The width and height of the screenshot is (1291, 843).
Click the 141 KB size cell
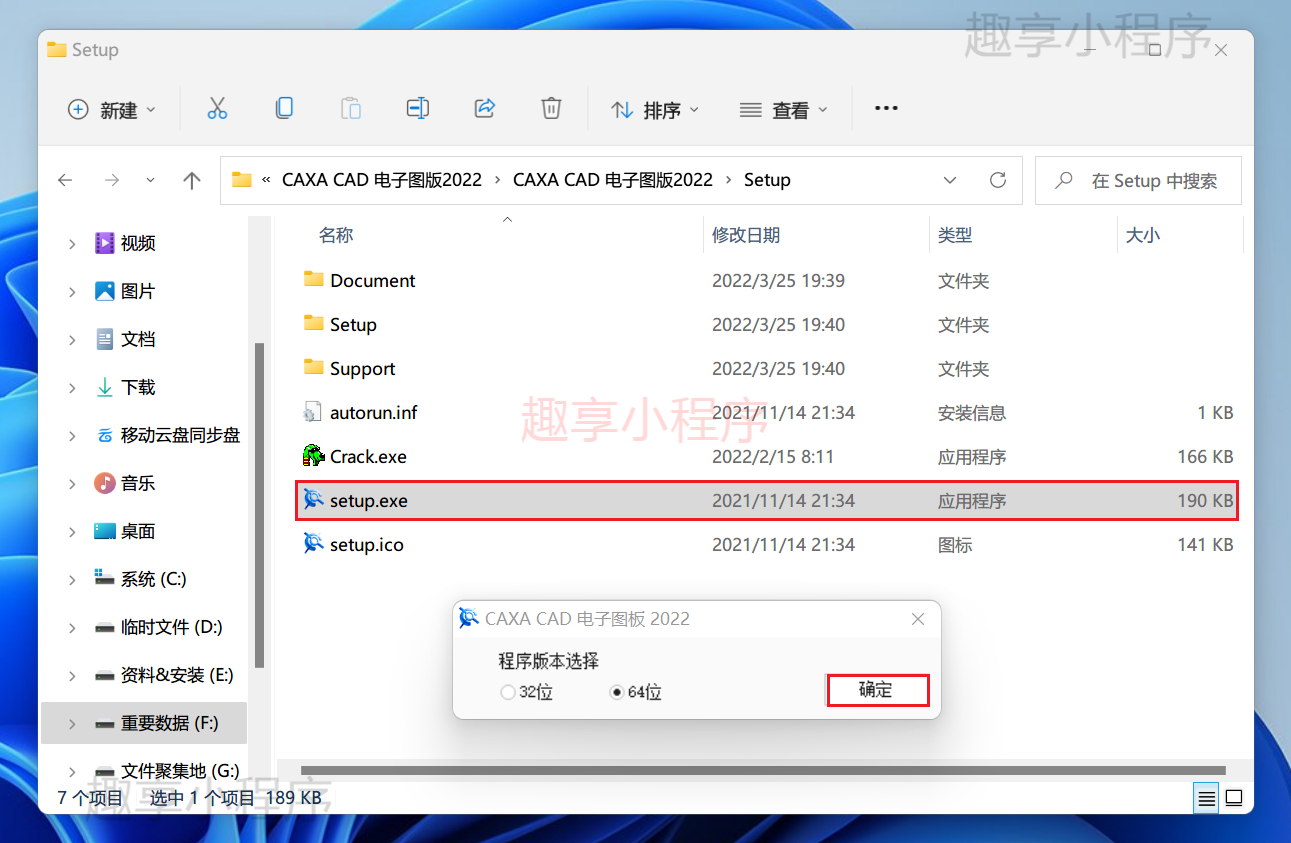[x=1205, y=544]
